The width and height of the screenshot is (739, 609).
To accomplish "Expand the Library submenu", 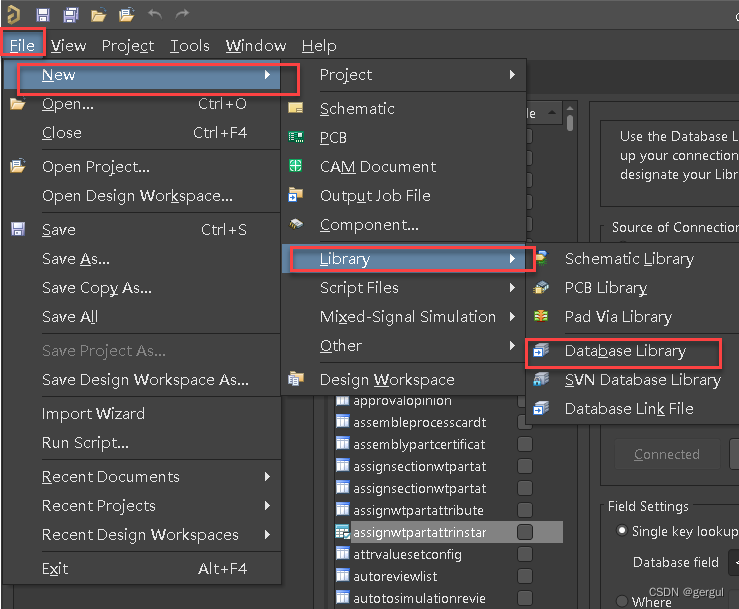I will coord(404,258).
